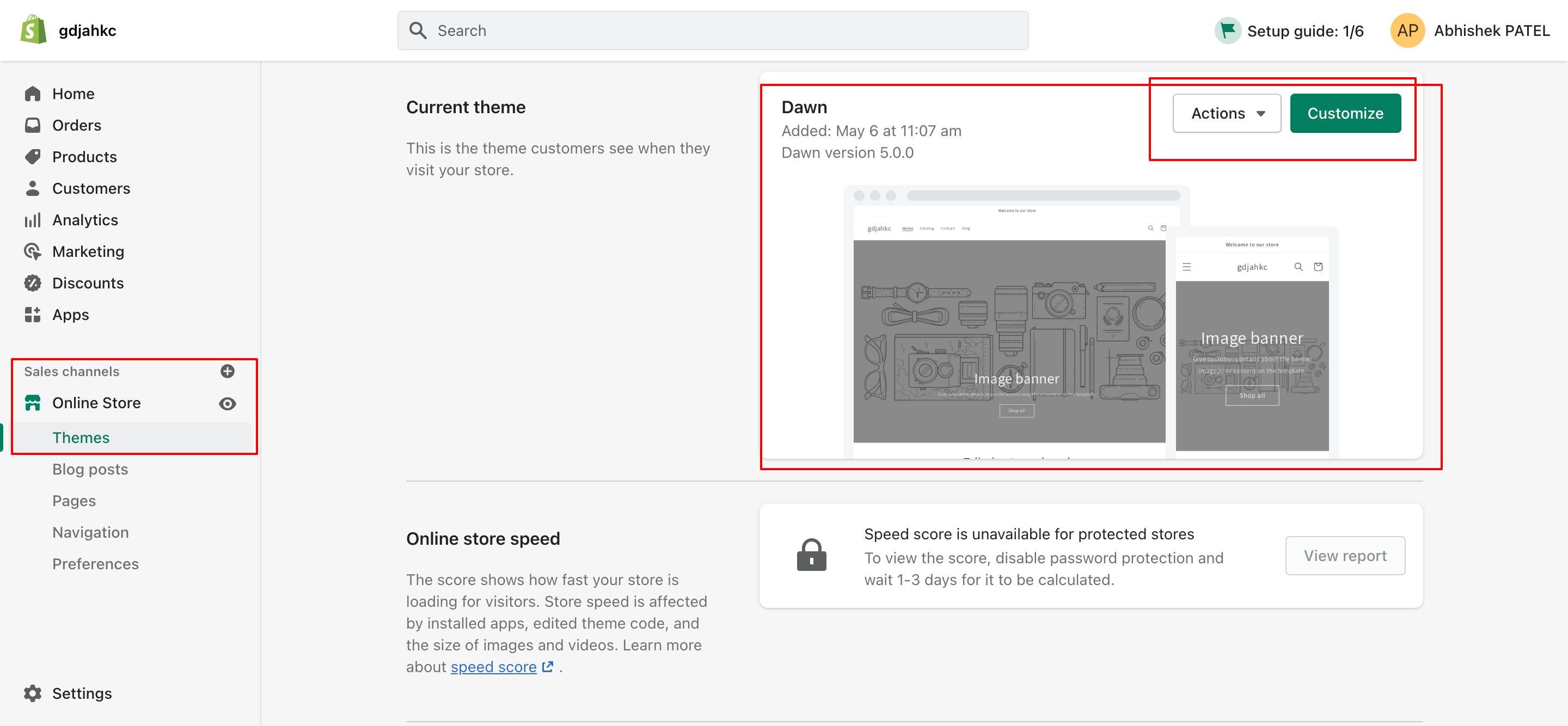This screenshot has height=726, width=1568.
Task: Open the Actions dropdown
Action: point(1227,113)
